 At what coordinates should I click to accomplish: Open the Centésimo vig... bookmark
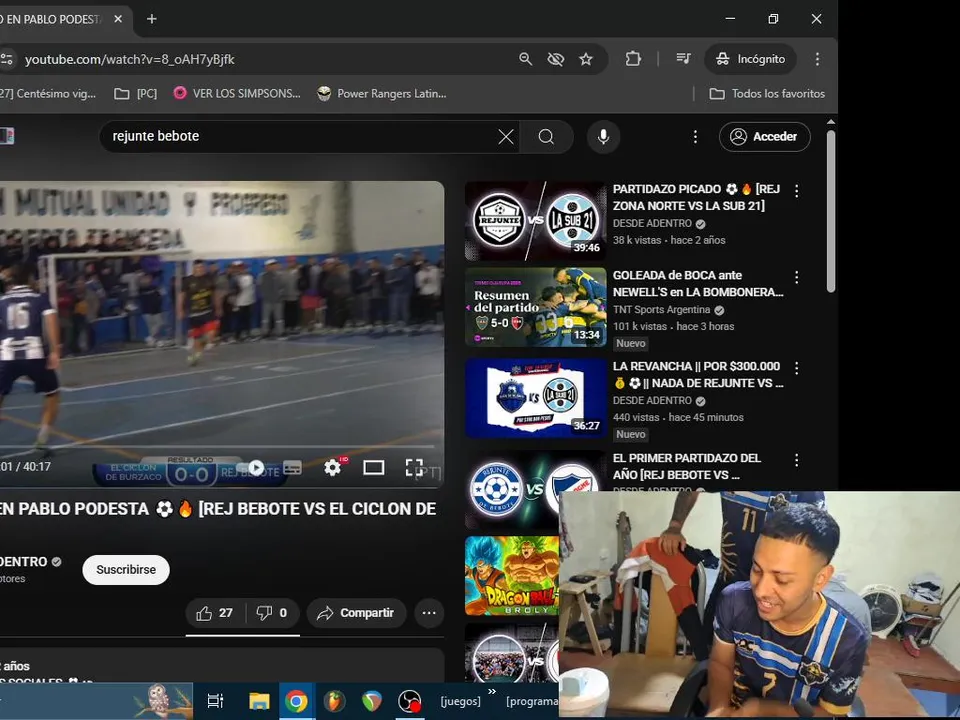(x=49, y=94)
